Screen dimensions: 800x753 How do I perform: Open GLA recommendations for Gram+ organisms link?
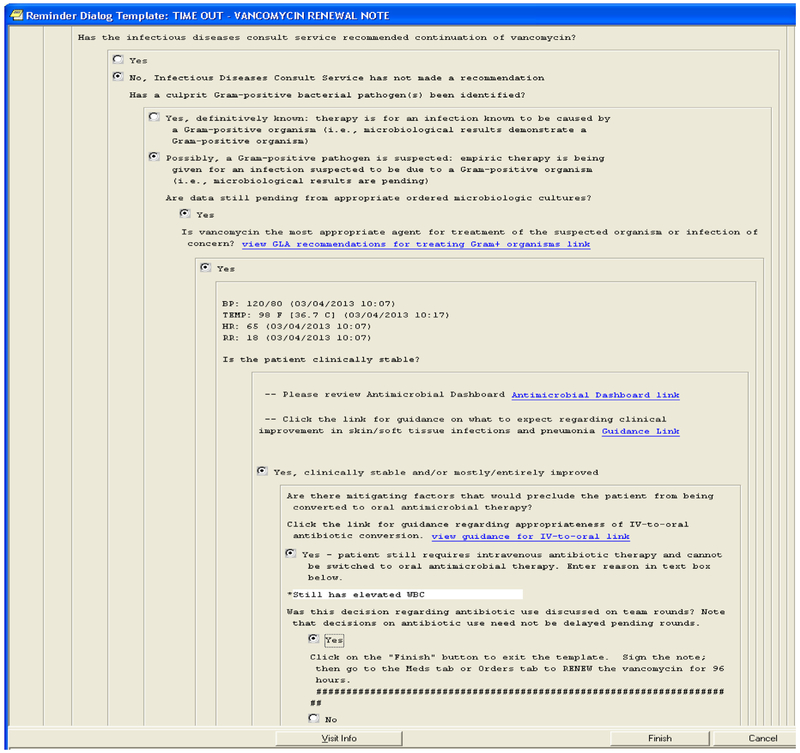tap(415, 244)
